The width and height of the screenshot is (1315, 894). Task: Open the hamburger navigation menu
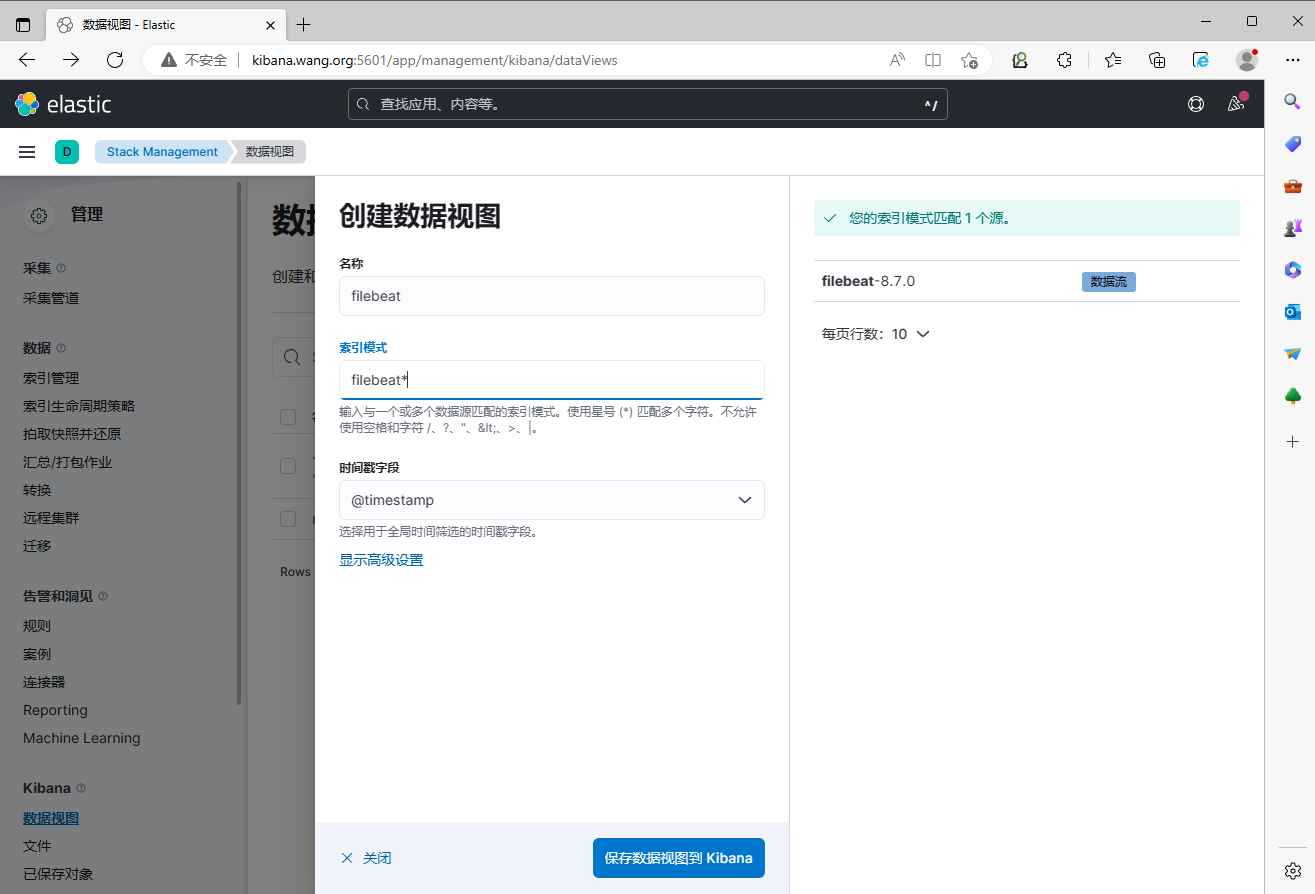click(28, 152)
